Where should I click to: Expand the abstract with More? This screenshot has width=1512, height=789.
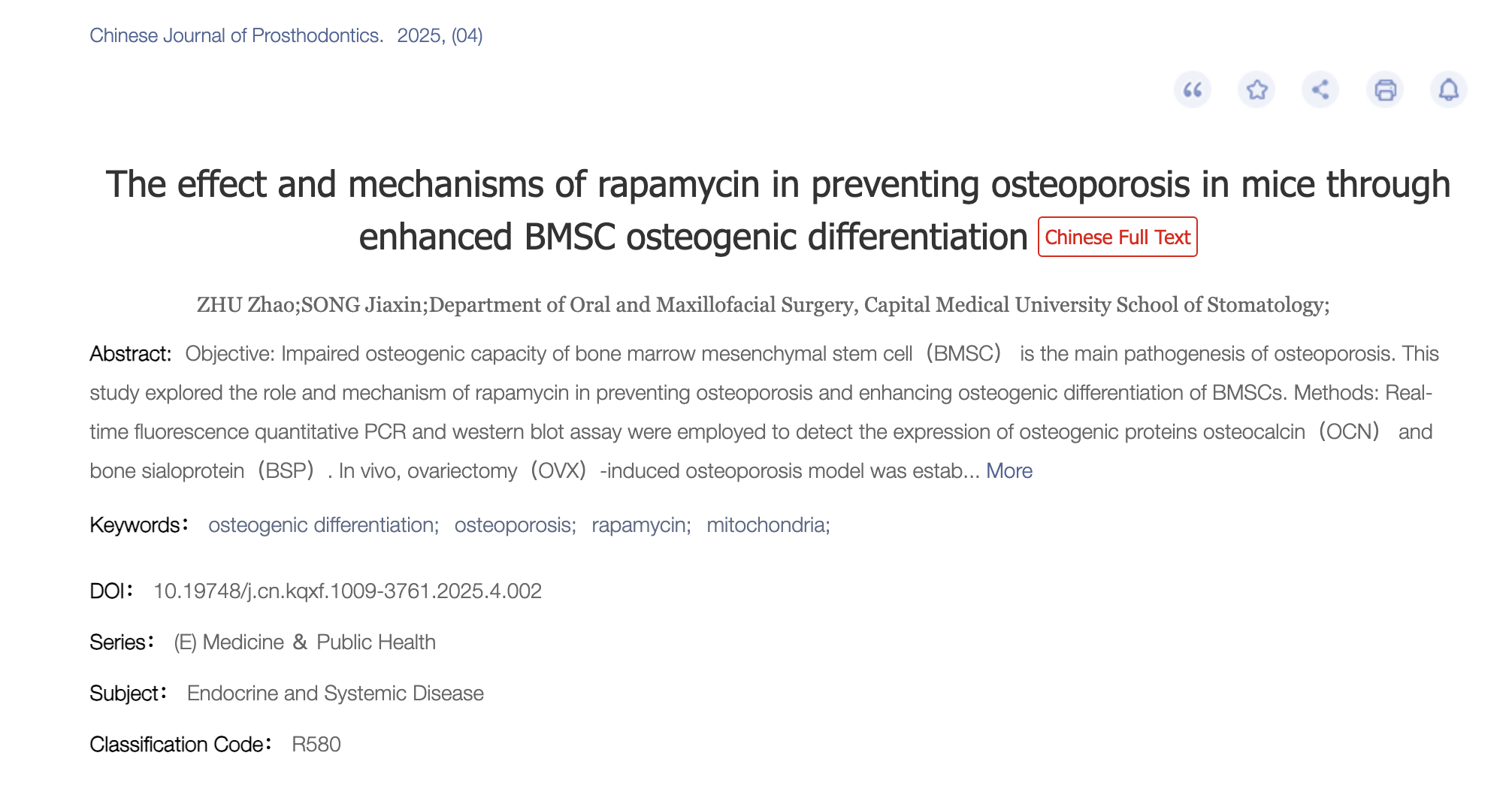[x=1009, y=471]
